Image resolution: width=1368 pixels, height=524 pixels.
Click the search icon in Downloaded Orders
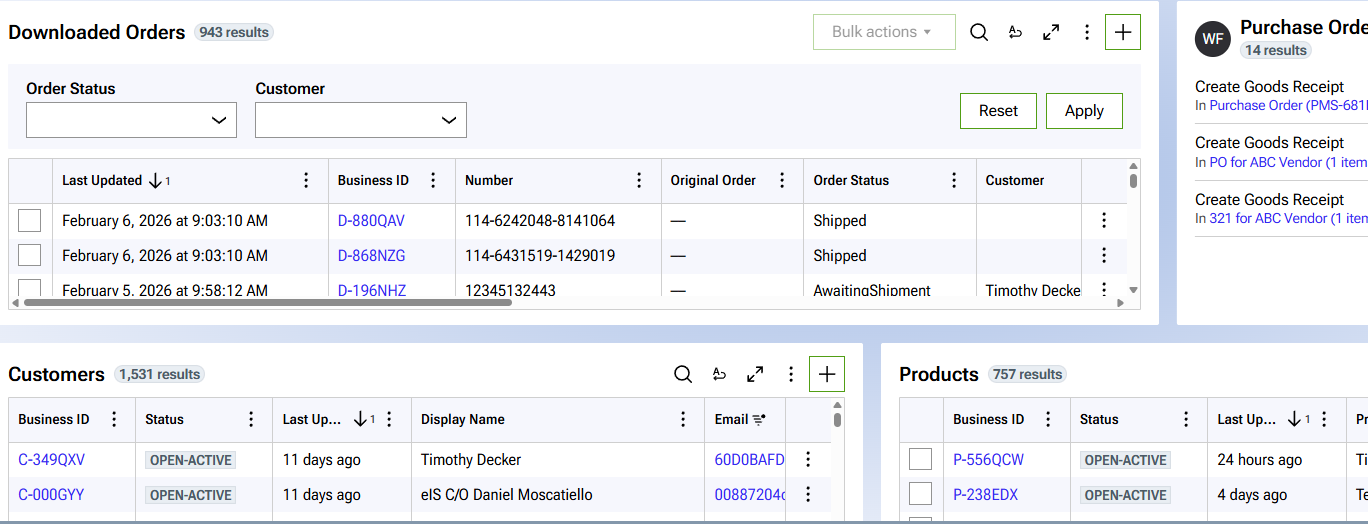[x=979, y=32]
